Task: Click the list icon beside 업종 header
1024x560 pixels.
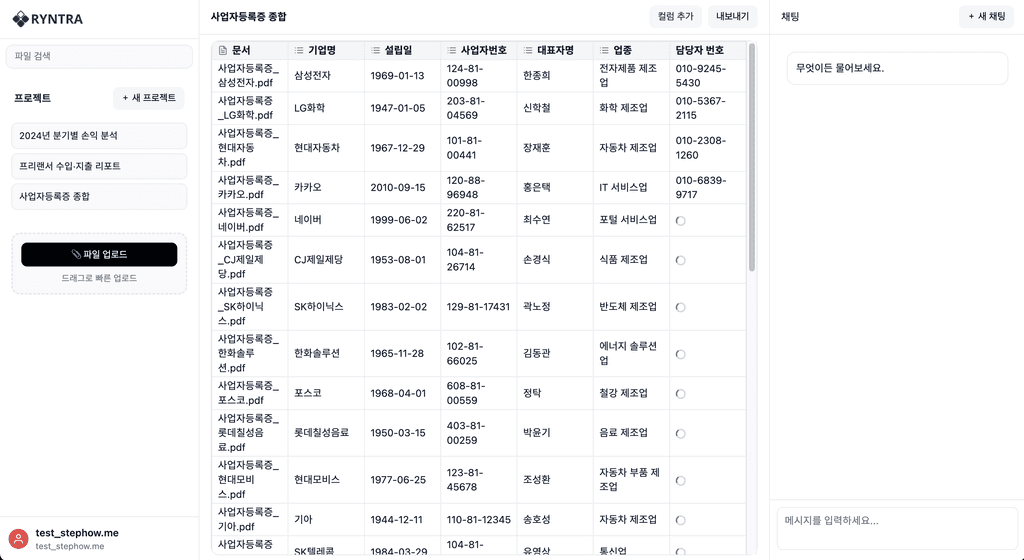Action: point(605,50)
